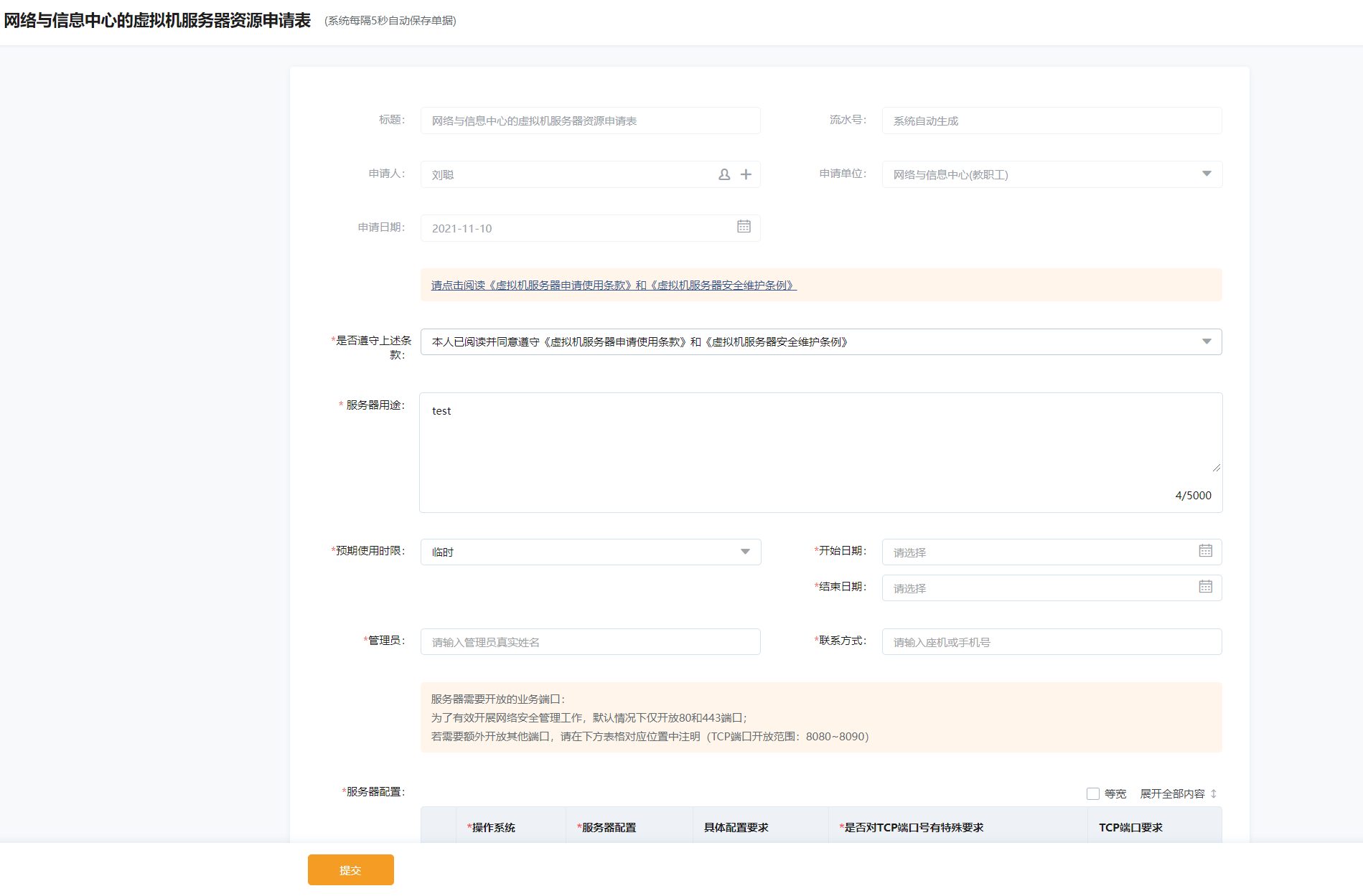1363x896 pixels.
Task: Click the 标题 title input field
Action: tap(590, 121)
